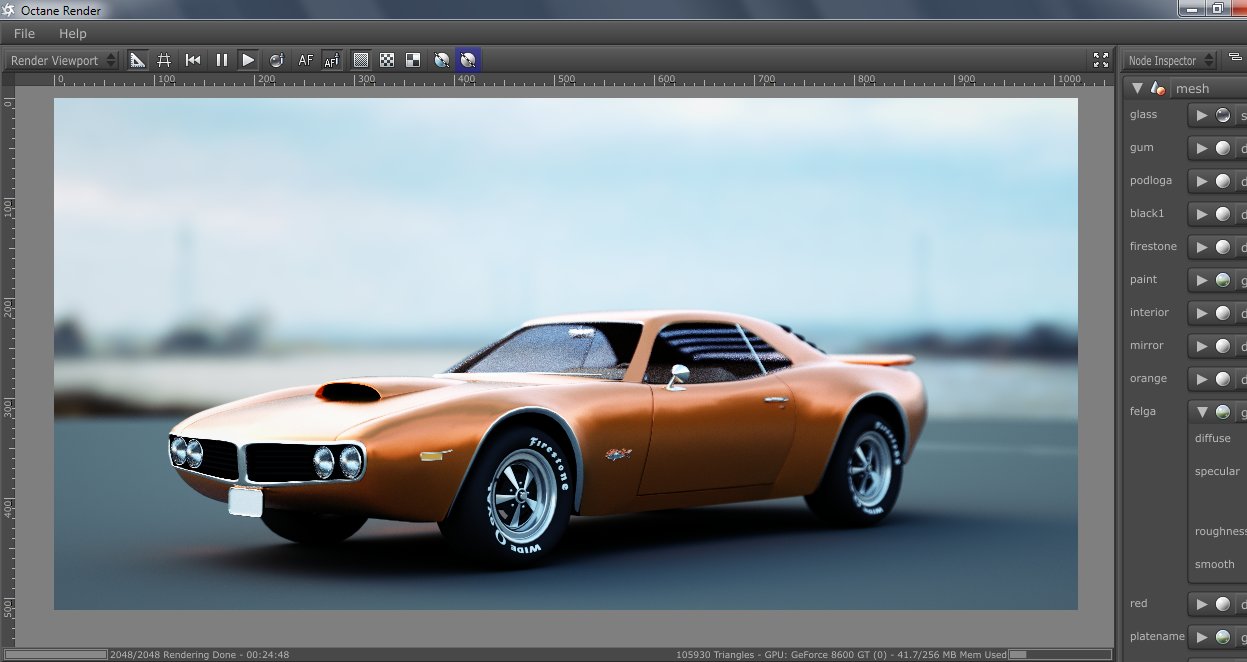Screen dimensions: 1247x662
Task: Select the felga smooth parameter label
Action: coord(1214,564)
